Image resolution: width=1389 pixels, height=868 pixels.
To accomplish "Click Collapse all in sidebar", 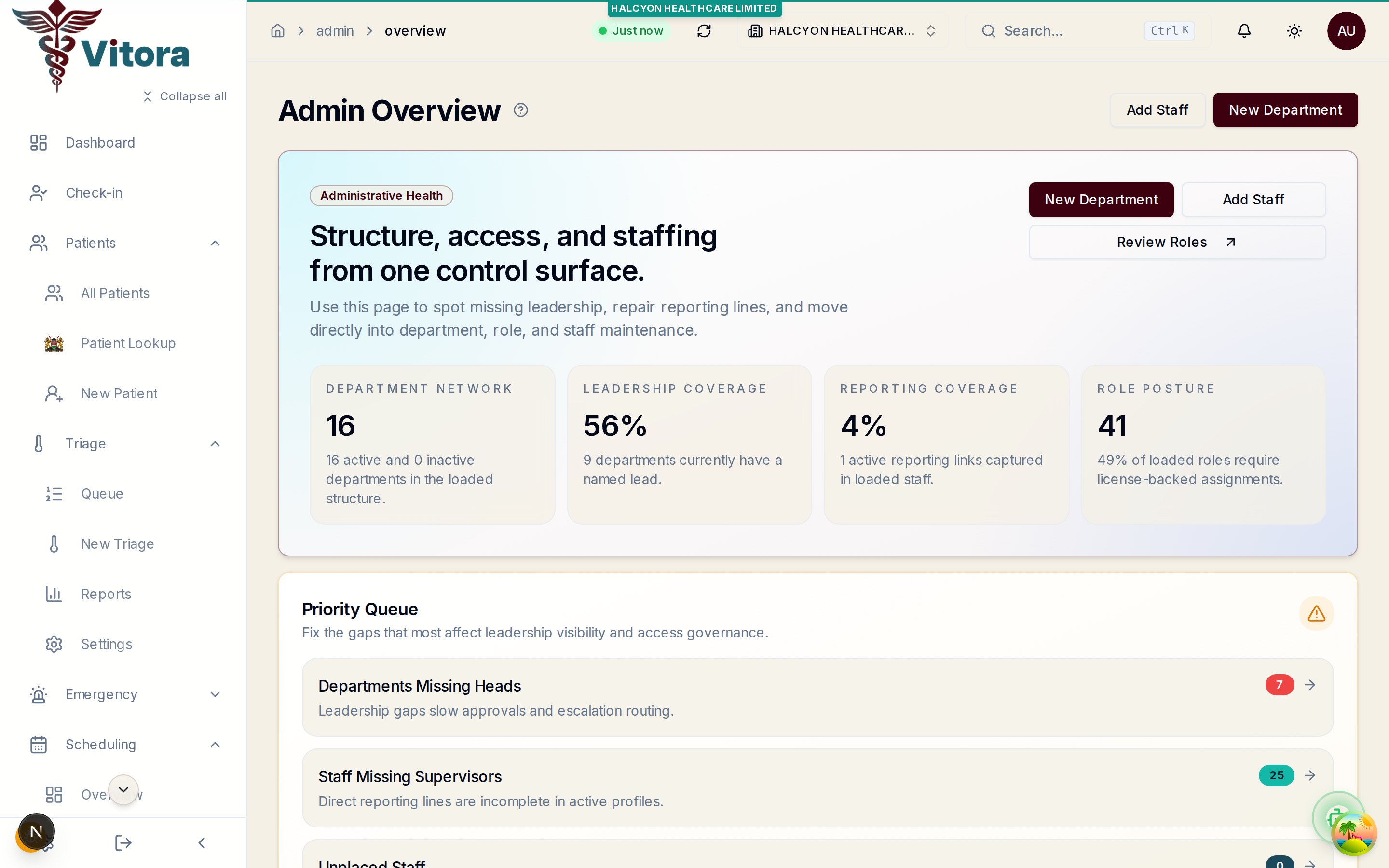I will pyautogui.click(x=184, y=96).
